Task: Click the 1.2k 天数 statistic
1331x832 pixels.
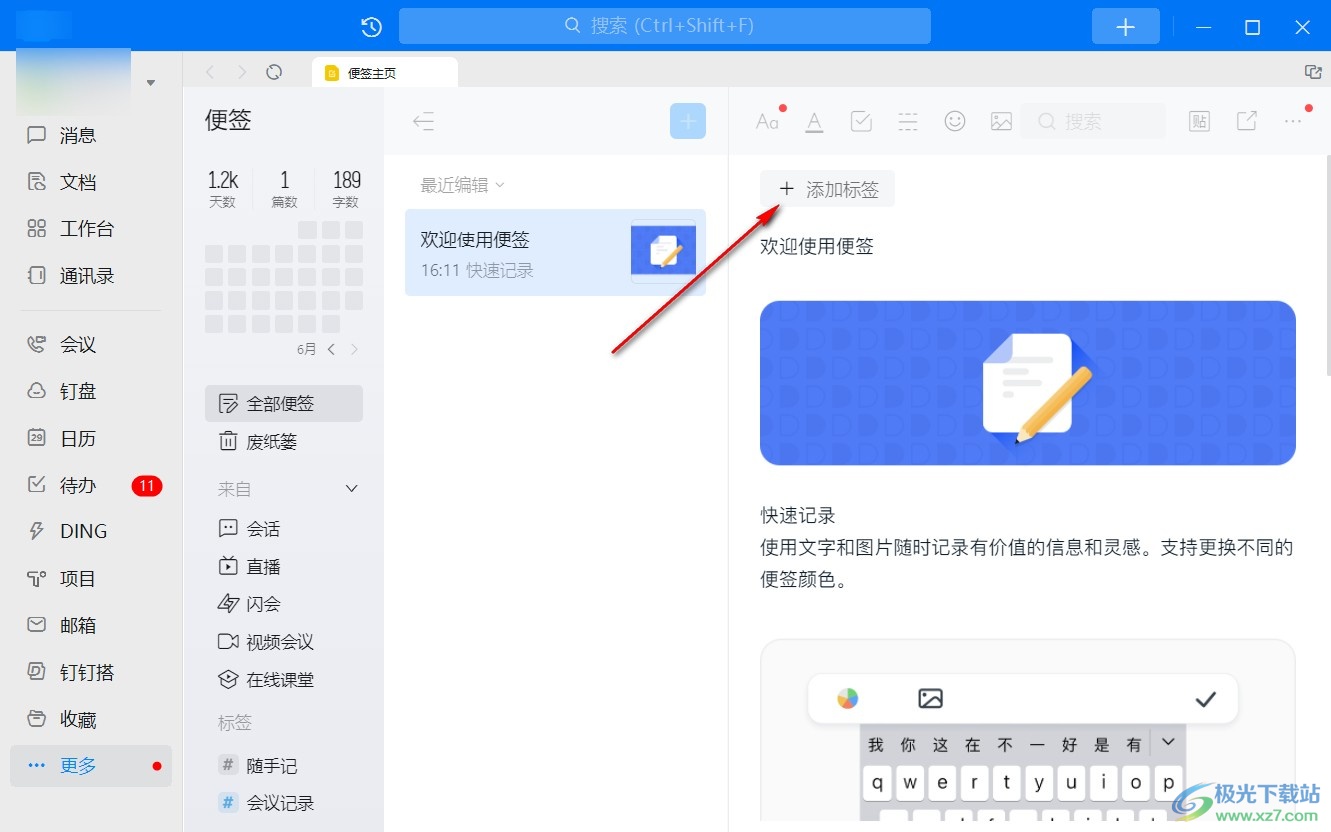Action: coord(222,188)
